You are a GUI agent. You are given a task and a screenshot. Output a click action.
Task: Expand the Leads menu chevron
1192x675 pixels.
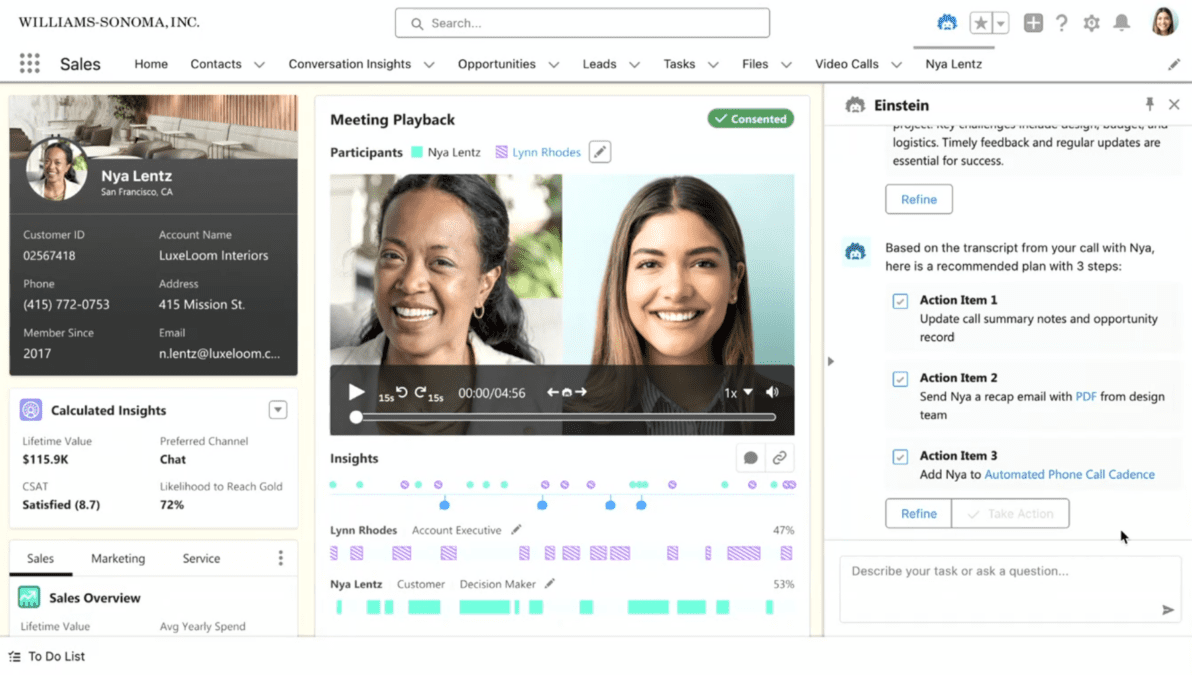coord(634,65)
